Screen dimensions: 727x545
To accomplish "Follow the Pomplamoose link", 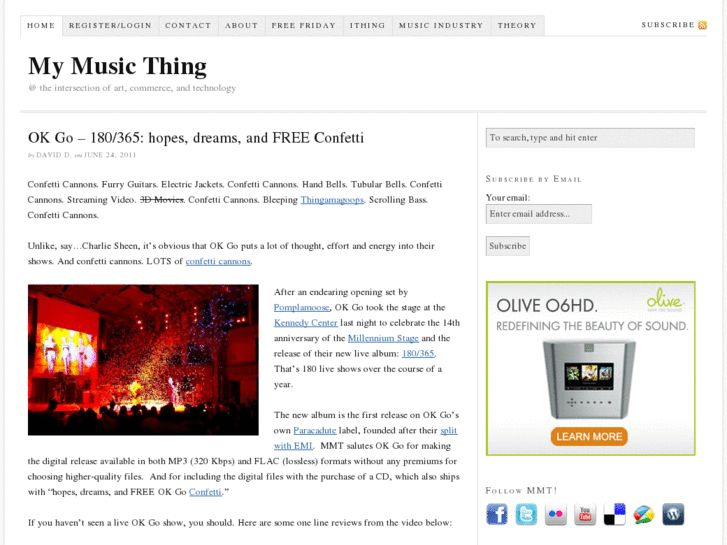I will pyautogui.click(x=301, y=308).
